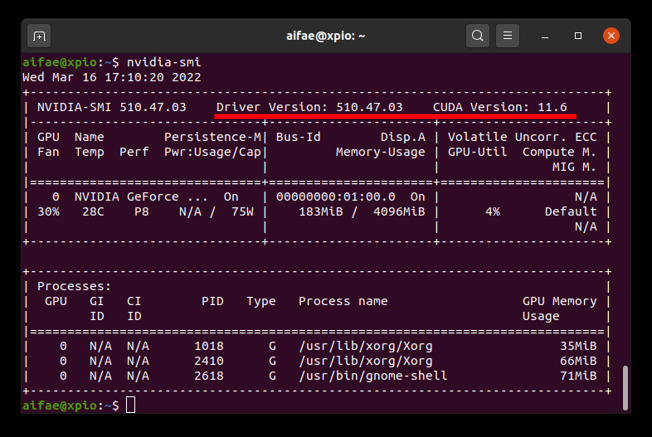Click the date line Wed Mar 16 17:10:20 2022
The image size is (652, 437).
112,77
